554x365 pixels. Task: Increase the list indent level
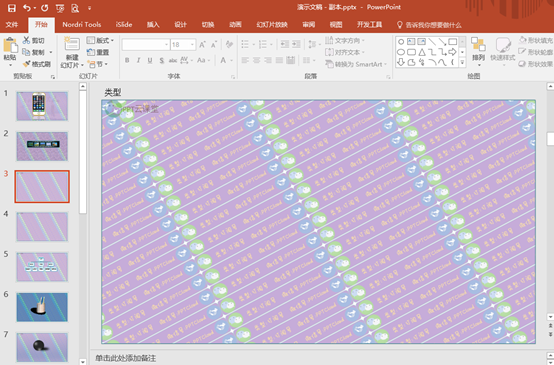(x=296, y=44)
